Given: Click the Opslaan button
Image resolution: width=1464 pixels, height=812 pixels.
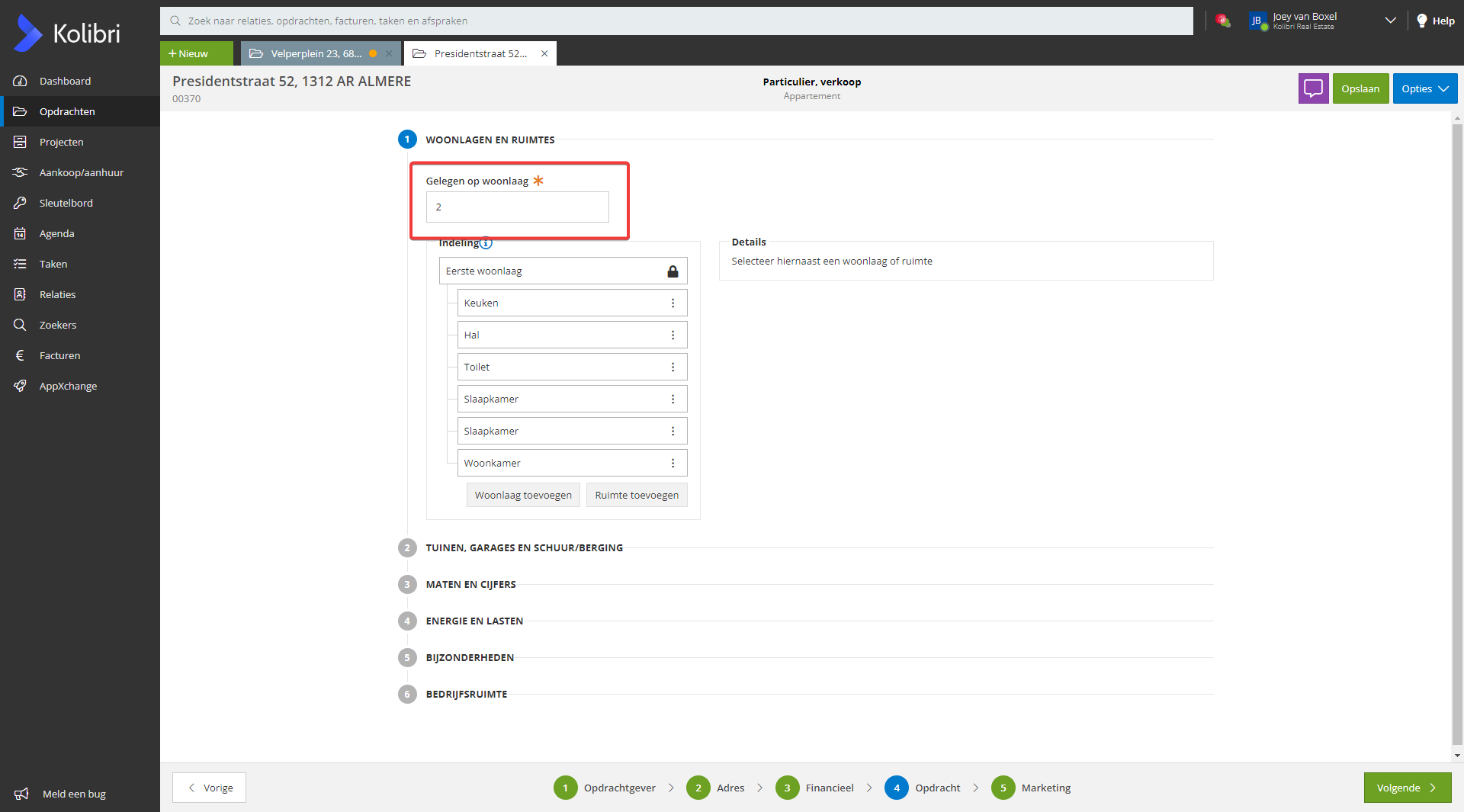Looking at the screenshot, I should tap(1360, 88).
